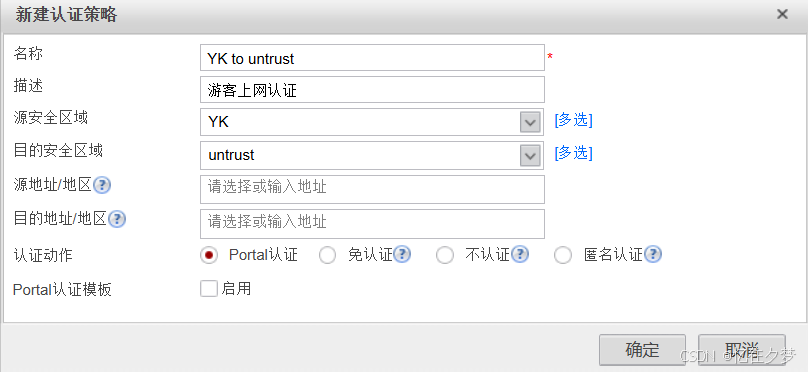Click the [多选] link for 源安全区域
Screen dimensions: 808x372
574,120
